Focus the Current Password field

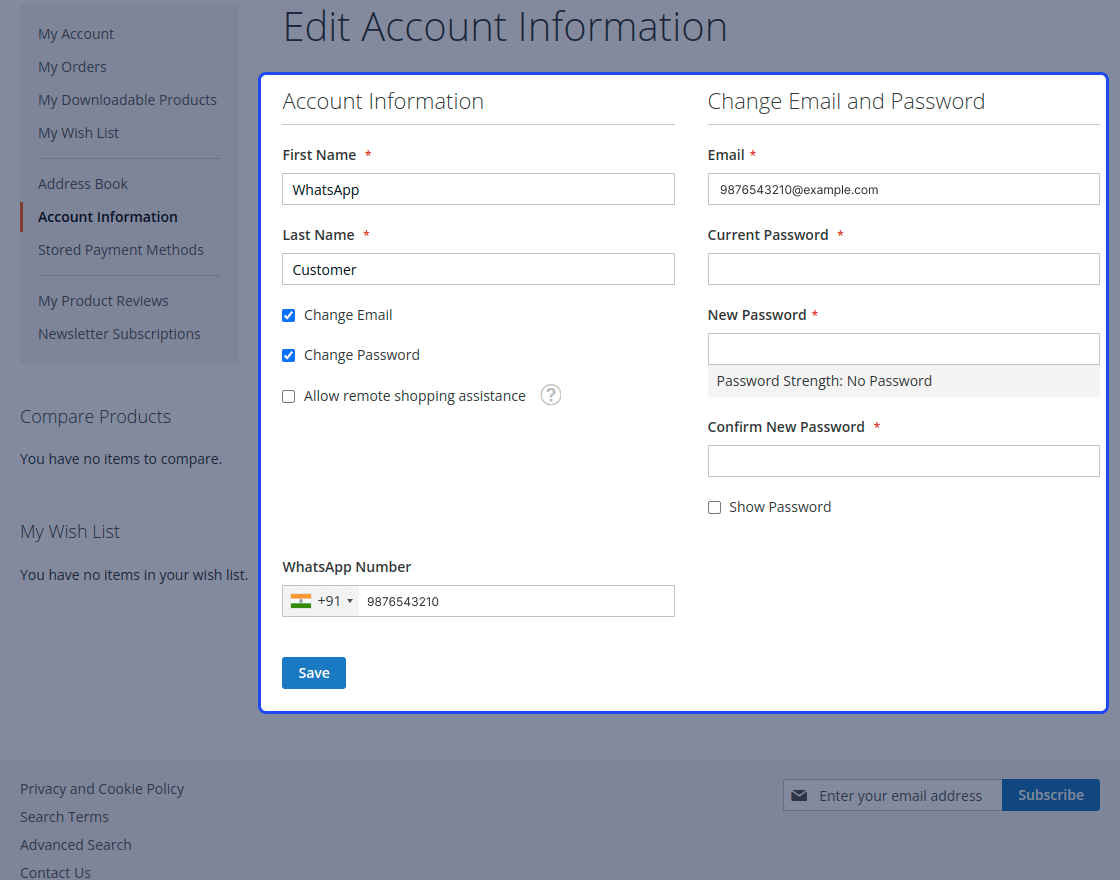tap(904, 269)
